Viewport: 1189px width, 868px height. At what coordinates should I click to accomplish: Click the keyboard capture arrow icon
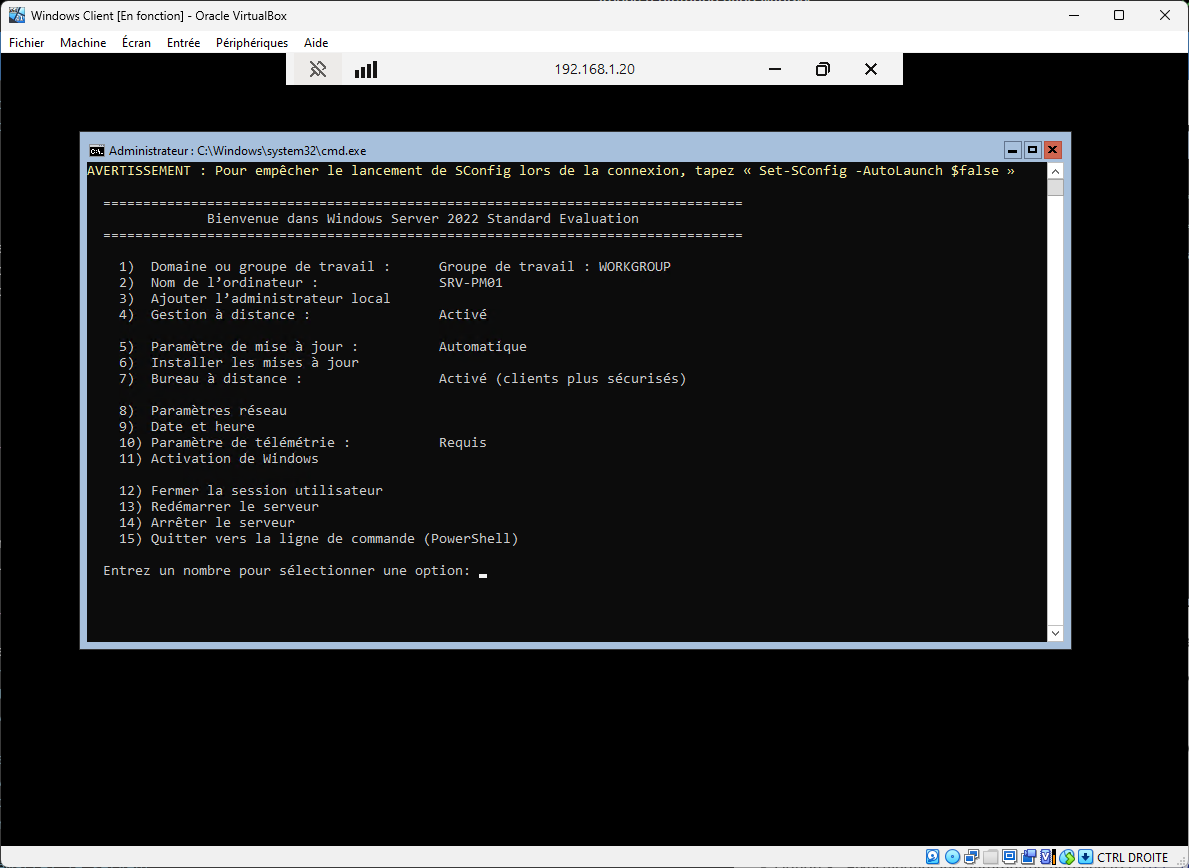point(1085,857)
